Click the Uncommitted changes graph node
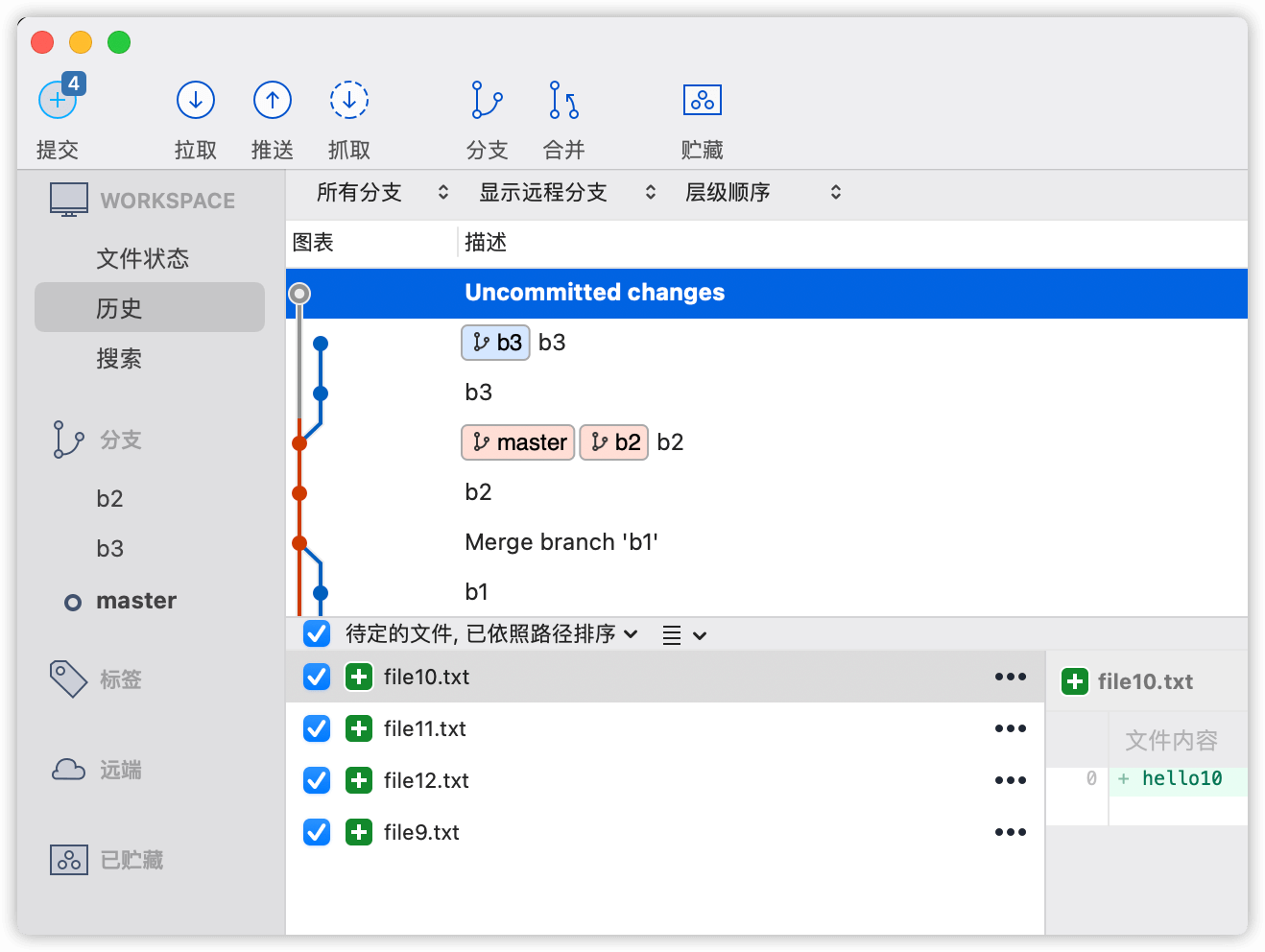Image resolution: width=1265 pixels, height=952 pixels. pyautogui.click(x=299, y=293)
